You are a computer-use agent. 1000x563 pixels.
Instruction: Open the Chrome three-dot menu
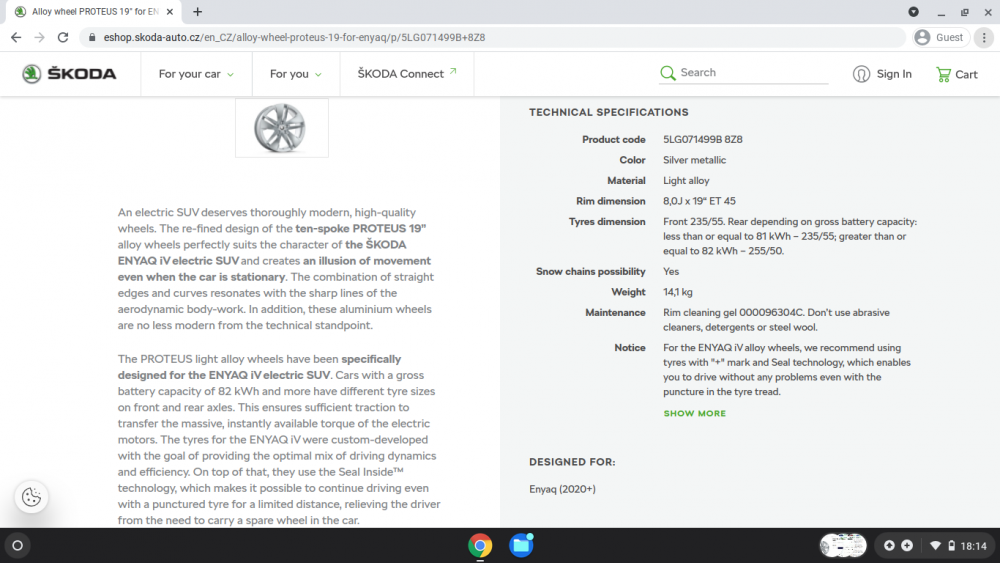[984, 38]
